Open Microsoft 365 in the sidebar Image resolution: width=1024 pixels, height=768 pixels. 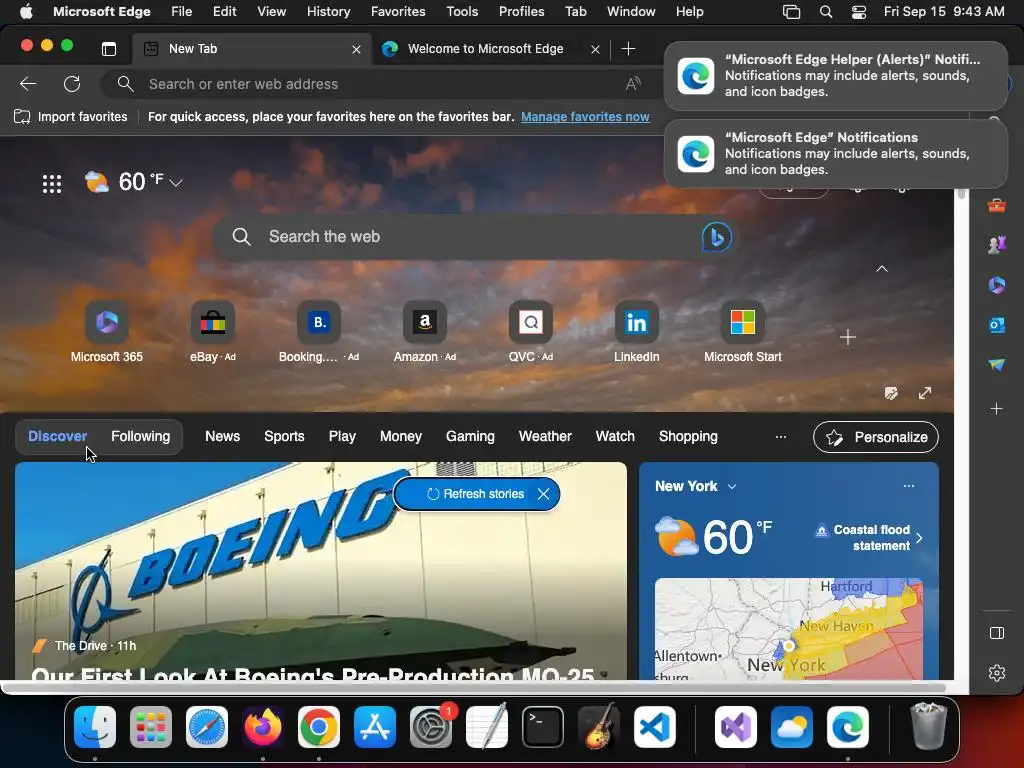click(x=997, y=285)
